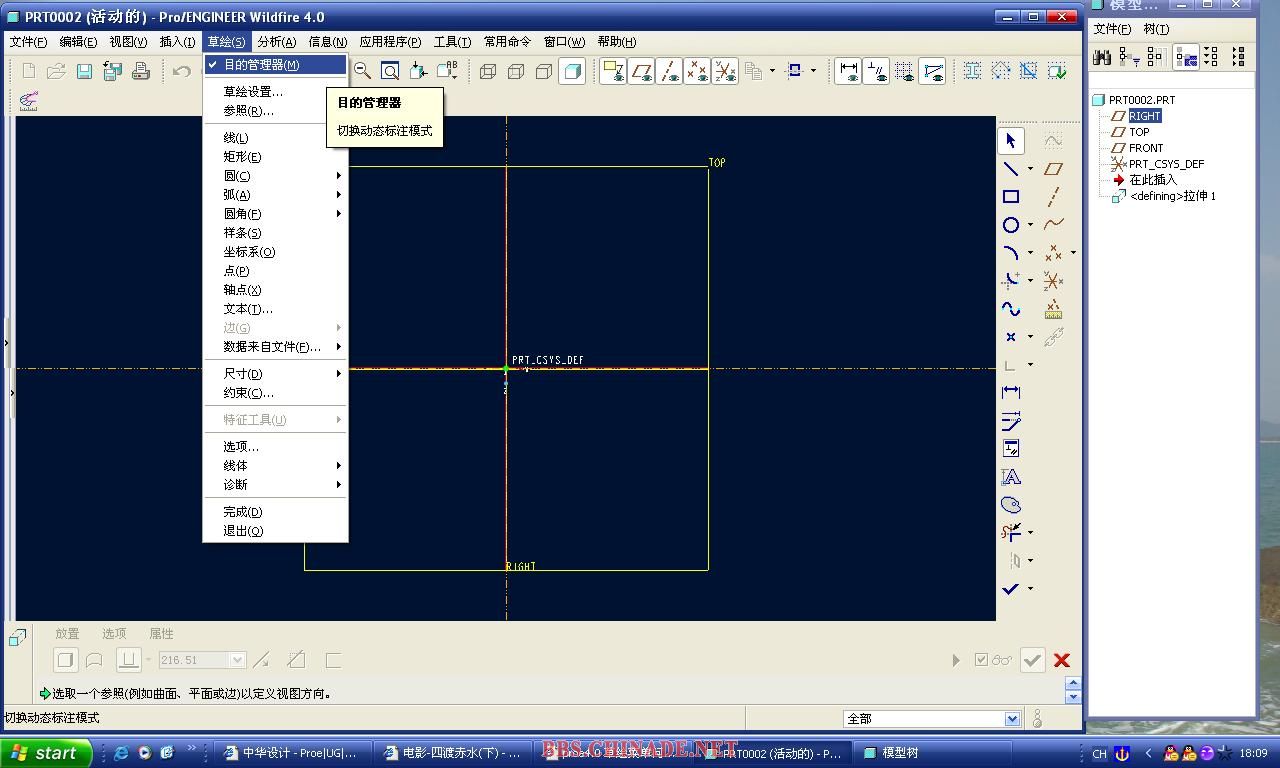
Task: Click the datum plane tool icon
Action: point(1053,169)
